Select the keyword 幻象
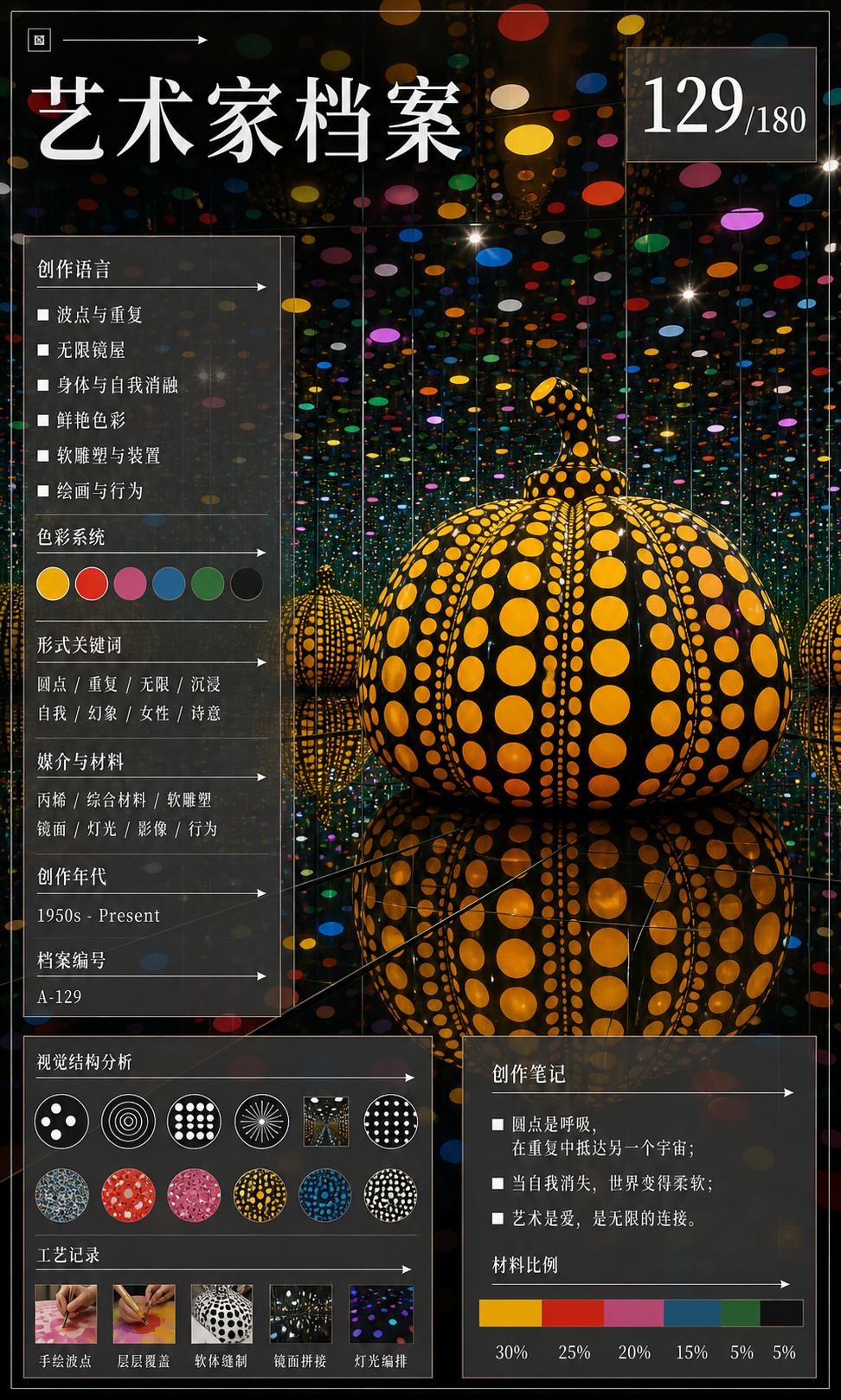This screenshot has height=1400, width=841. [x=103, y=713]
